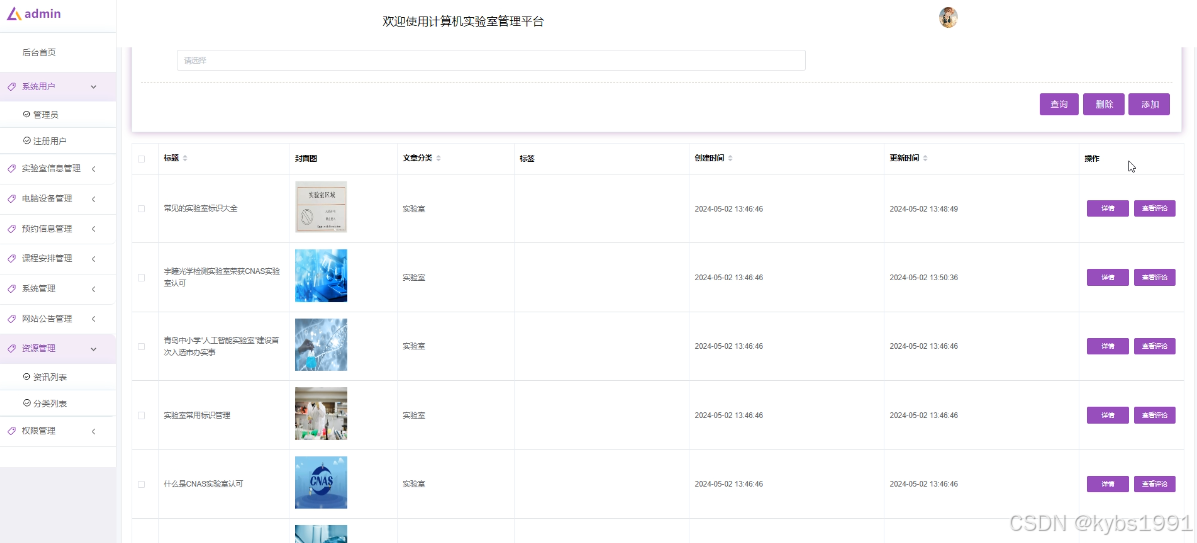The height and width of the screenshot is (543, 1197).
Task: Click tag icon beside 系统管理
Action: [x=11, y=289]
